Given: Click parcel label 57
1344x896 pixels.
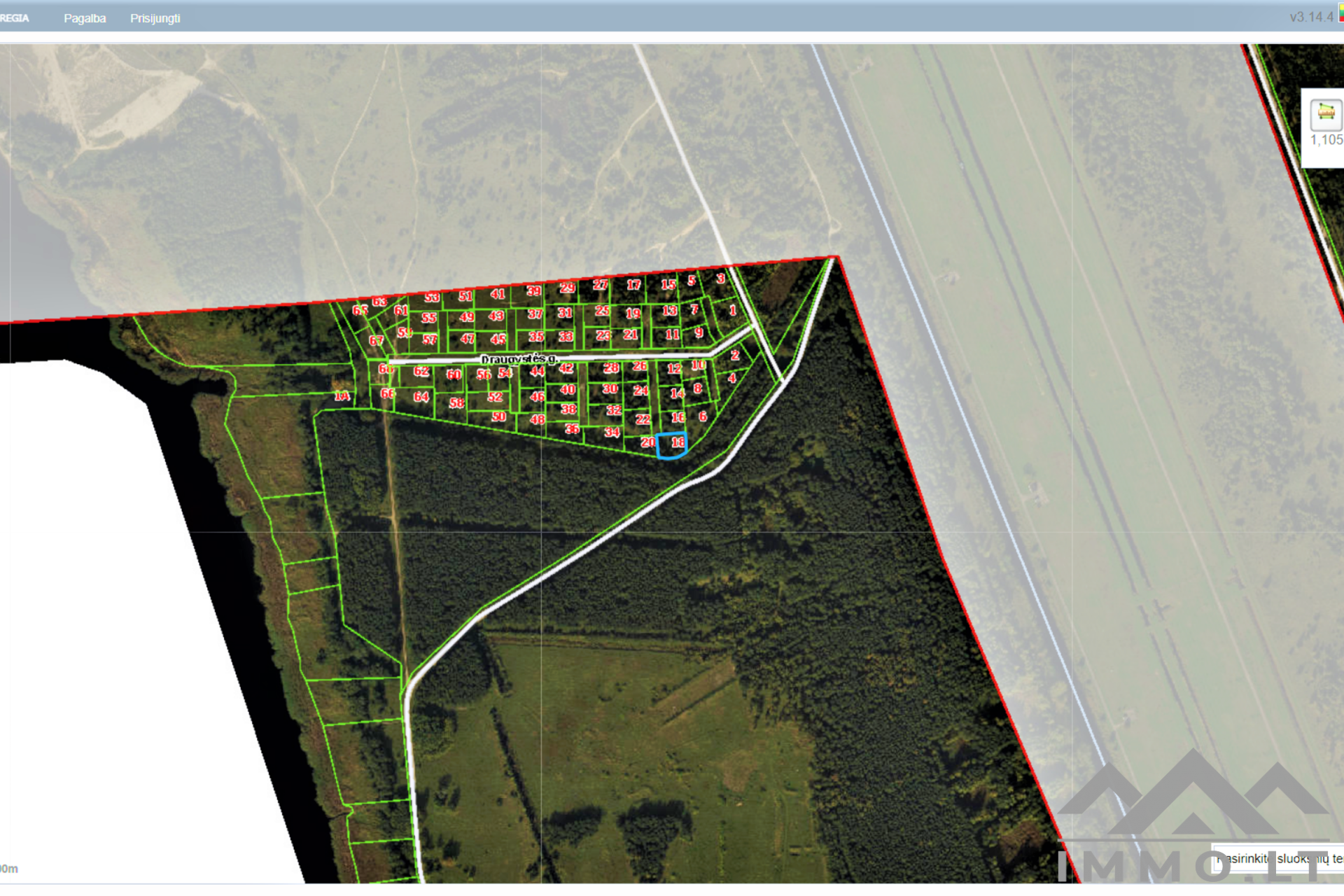Looking at the screenshot, I should 430,340.
